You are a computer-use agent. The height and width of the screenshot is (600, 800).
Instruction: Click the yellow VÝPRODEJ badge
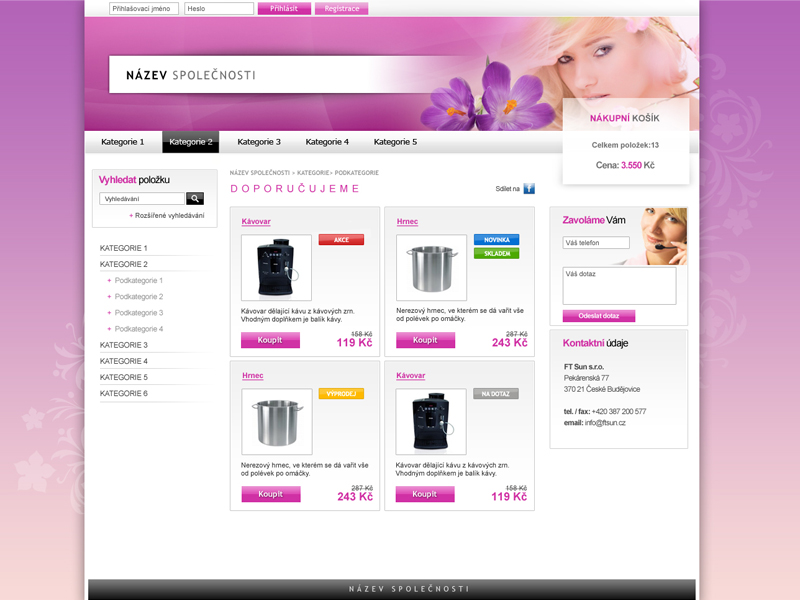click(x=341, y=394)
